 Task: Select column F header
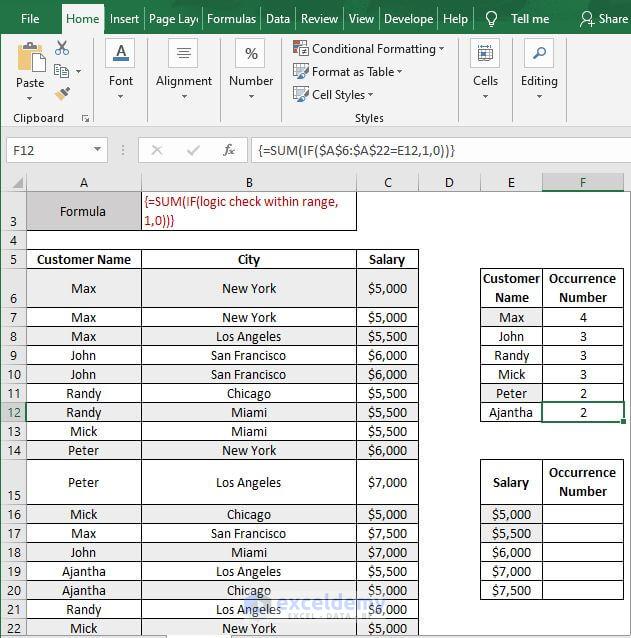583,183
